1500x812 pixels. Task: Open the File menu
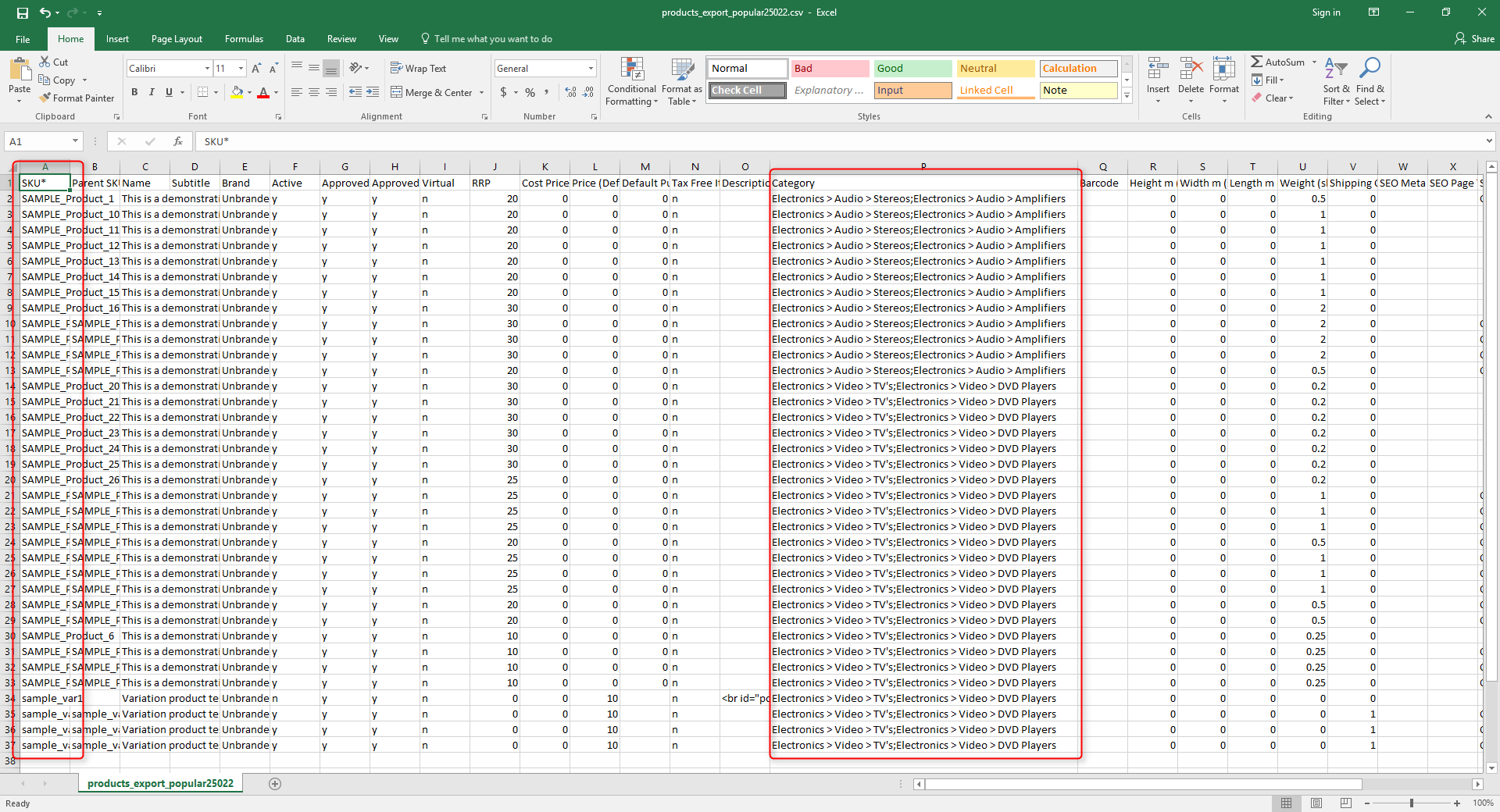[23, 39]
